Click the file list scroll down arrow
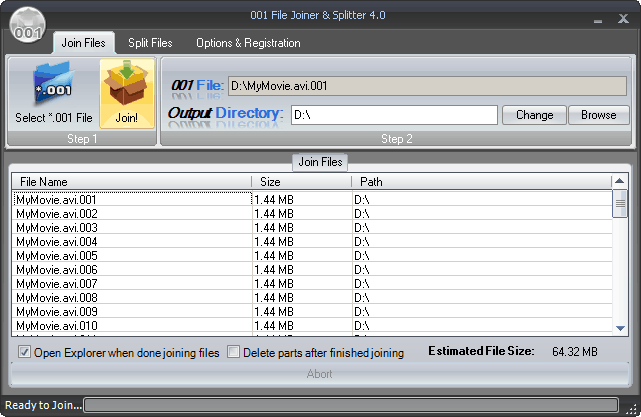Screen dimensions: 641x417 pyautogui.click(x=620, y=328)
